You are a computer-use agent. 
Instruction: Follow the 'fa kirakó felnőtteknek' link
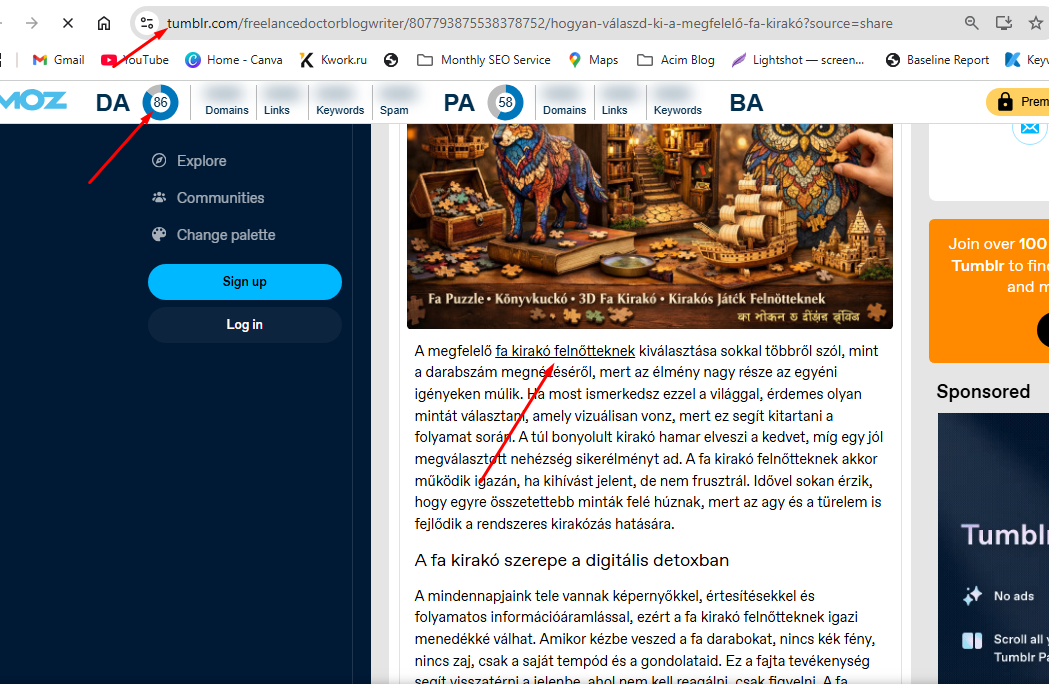[565, 351]
